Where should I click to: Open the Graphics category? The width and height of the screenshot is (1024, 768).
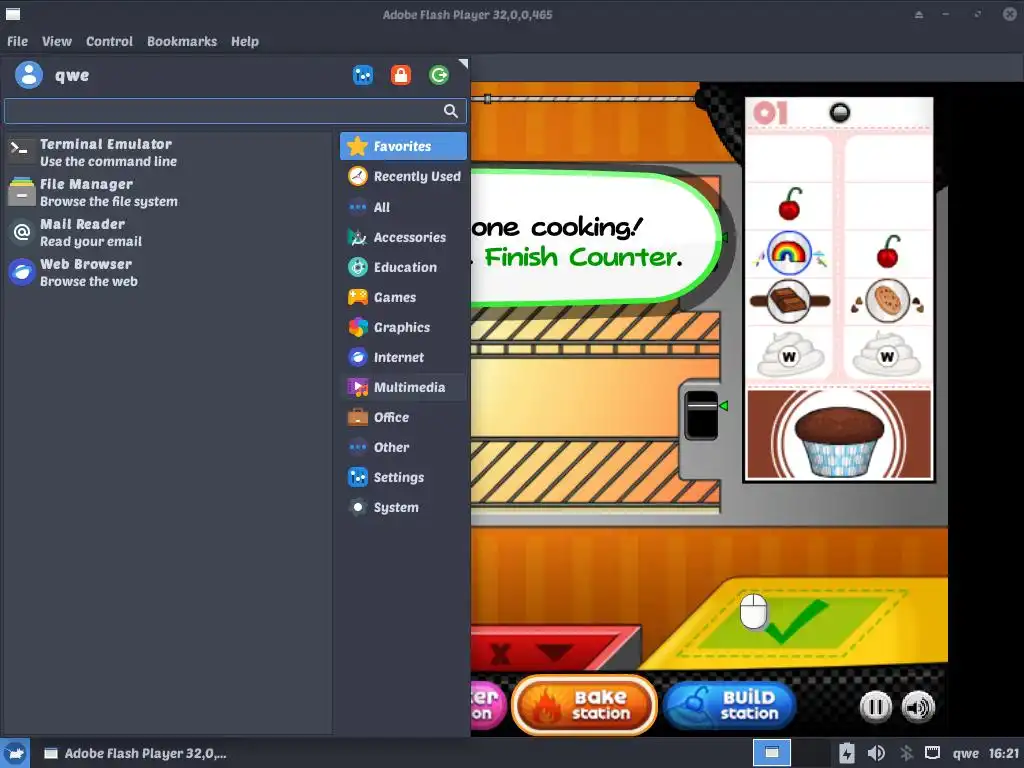(x=403, y=327)
